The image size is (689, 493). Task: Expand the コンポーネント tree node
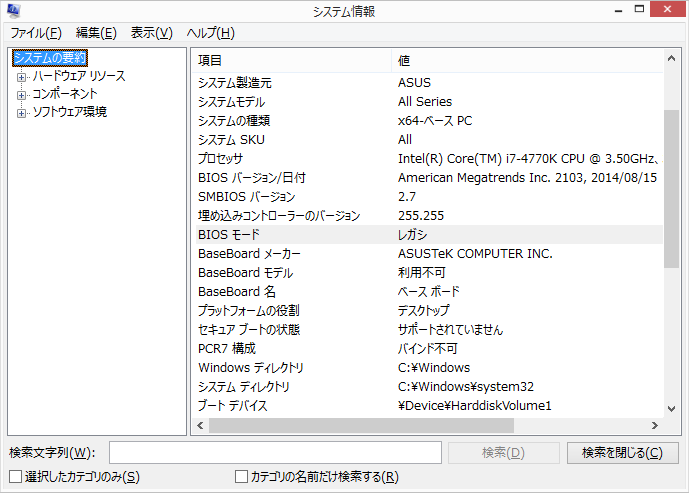[x=20, y=94]
